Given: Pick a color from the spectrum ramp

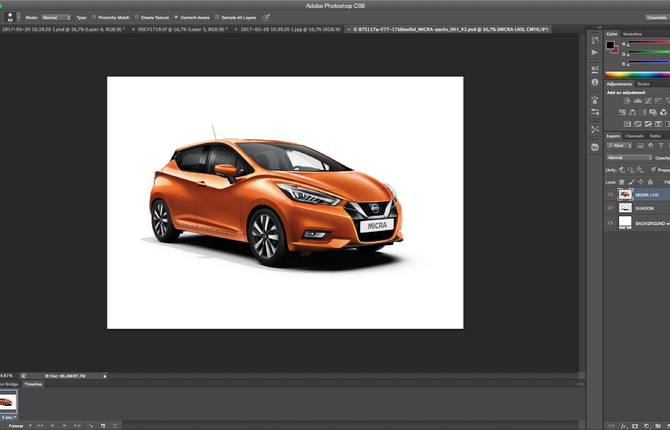Looking at the screenshot, I should pos(638,74).
